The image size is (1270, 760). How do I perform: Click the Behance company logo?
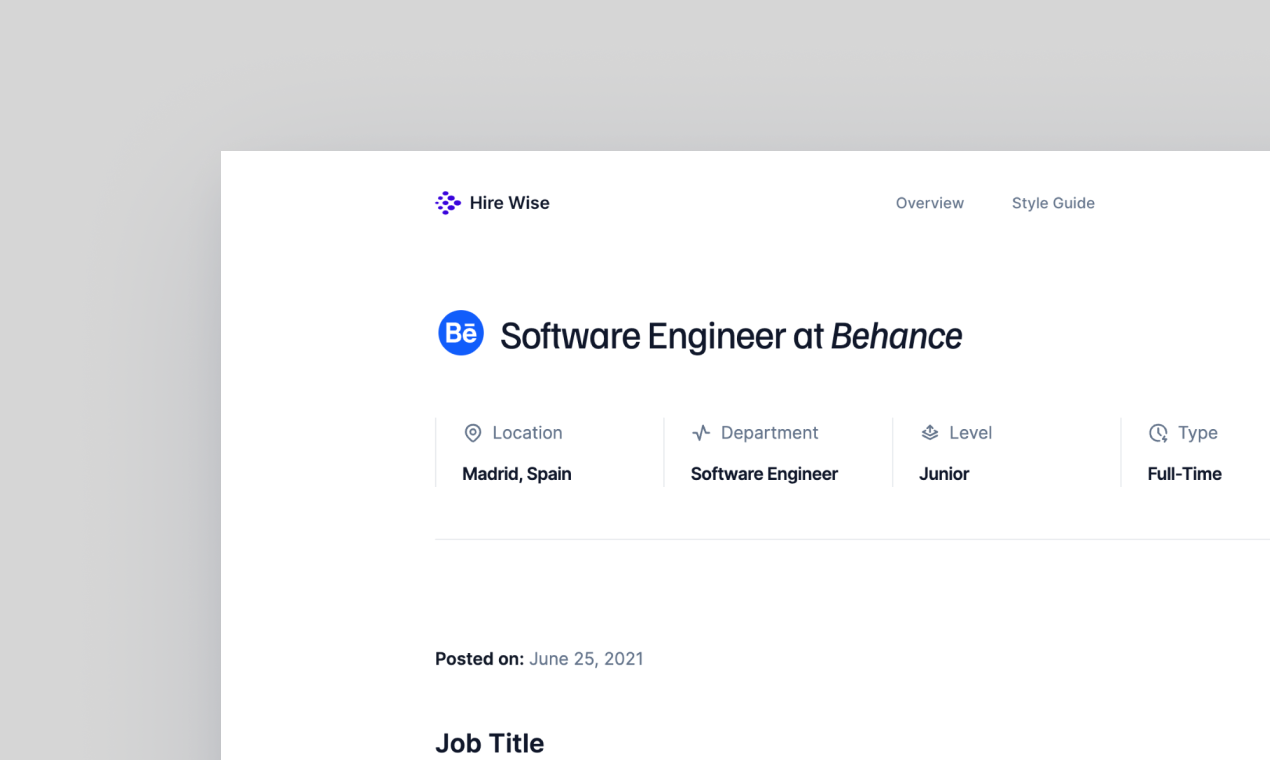click(x=461, y=333)
